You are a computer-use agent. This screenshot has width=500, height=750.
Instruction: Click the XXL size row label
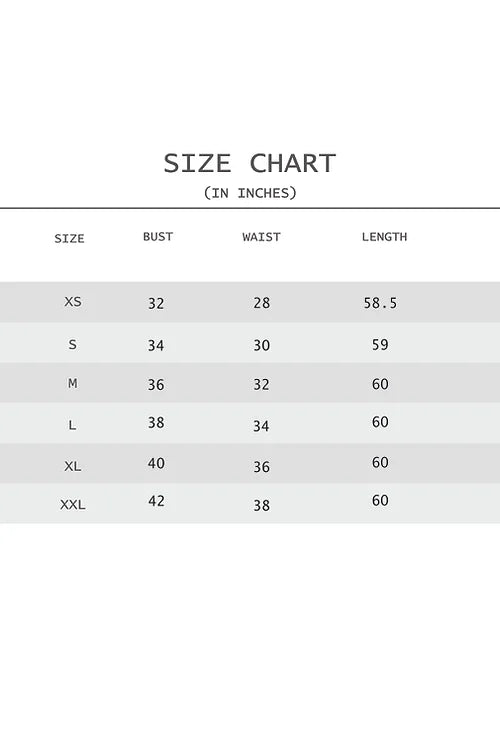[x=73, y=504]
